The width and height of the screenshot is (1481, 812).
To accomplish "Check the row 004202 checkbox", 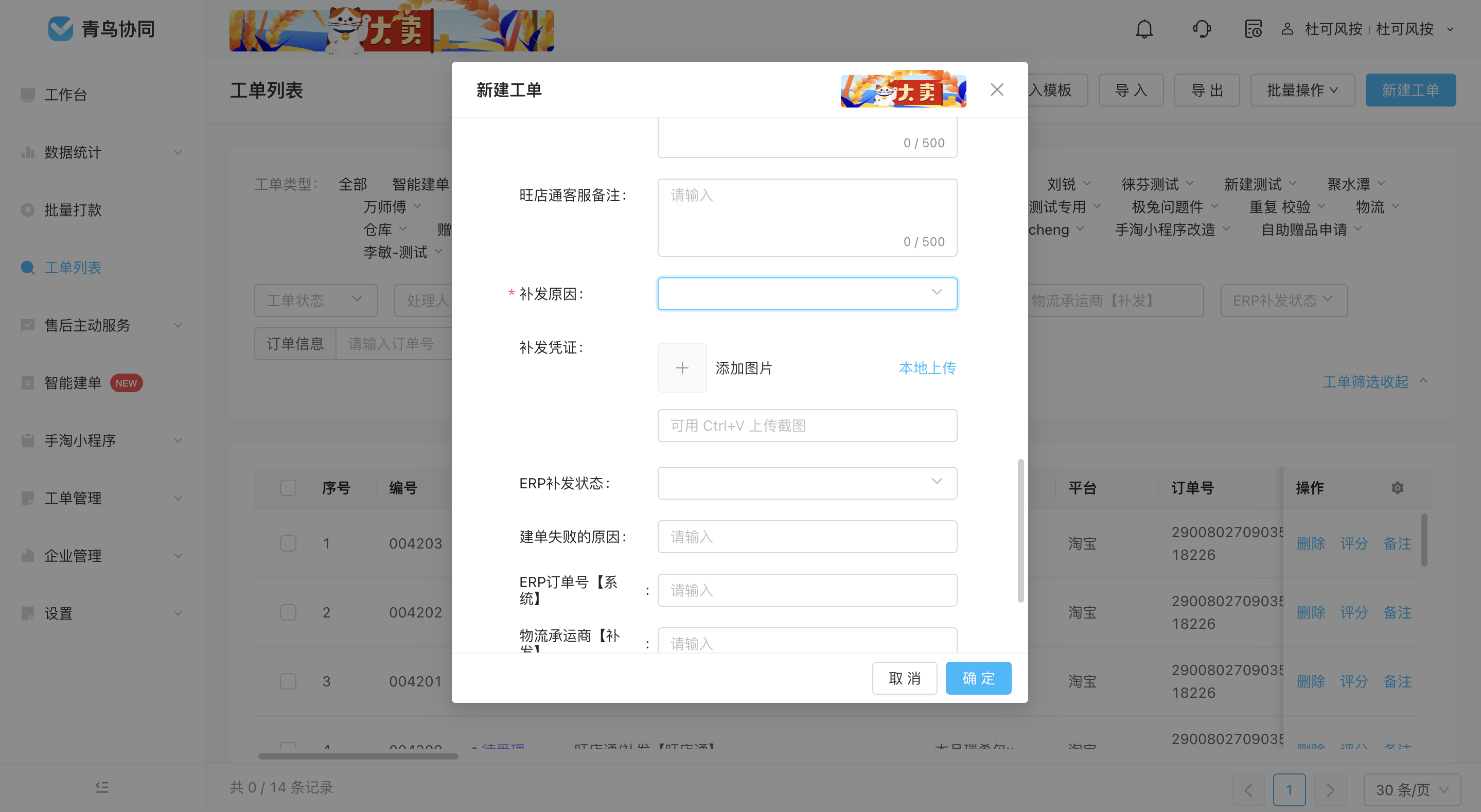I will 288,612.
